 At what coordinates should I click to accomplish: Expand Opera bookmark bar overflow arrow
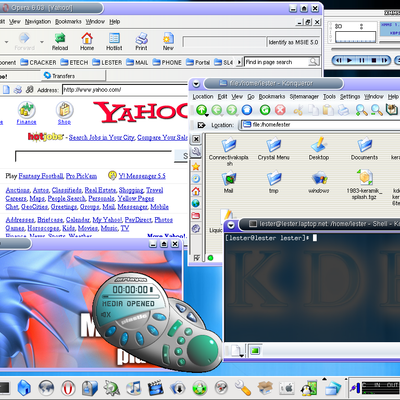[x=239, y=62]
